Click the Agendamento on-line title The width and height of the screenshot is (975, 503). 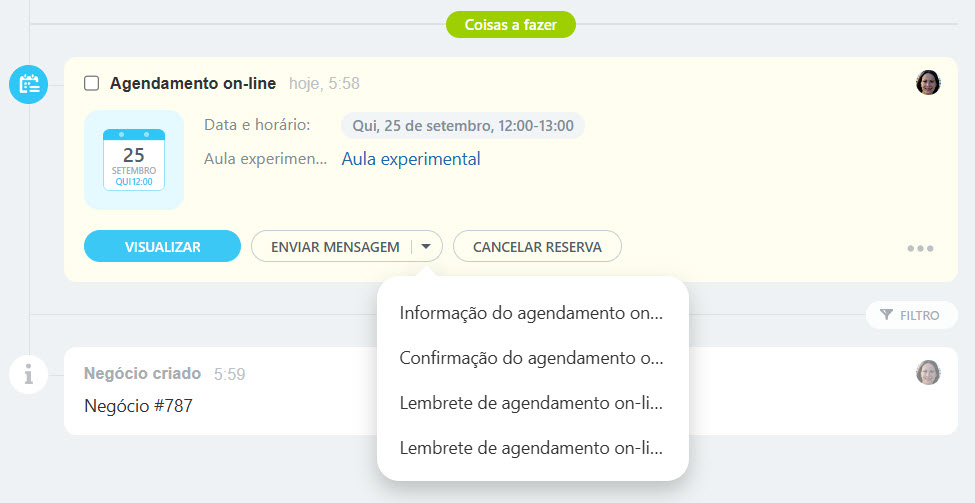click(x=193, y=83)
